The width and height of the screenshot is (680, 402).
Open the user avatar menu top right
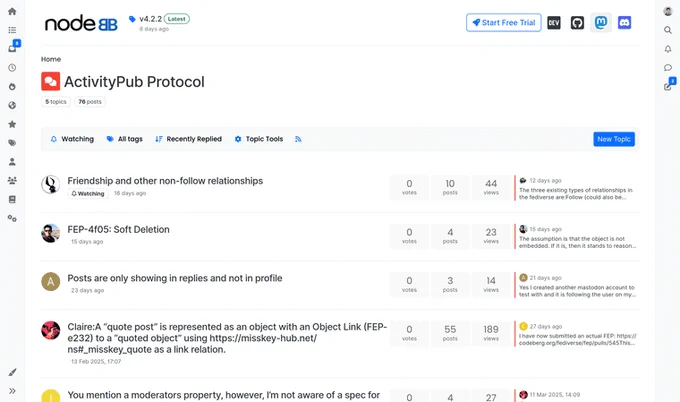pos(668,11)
